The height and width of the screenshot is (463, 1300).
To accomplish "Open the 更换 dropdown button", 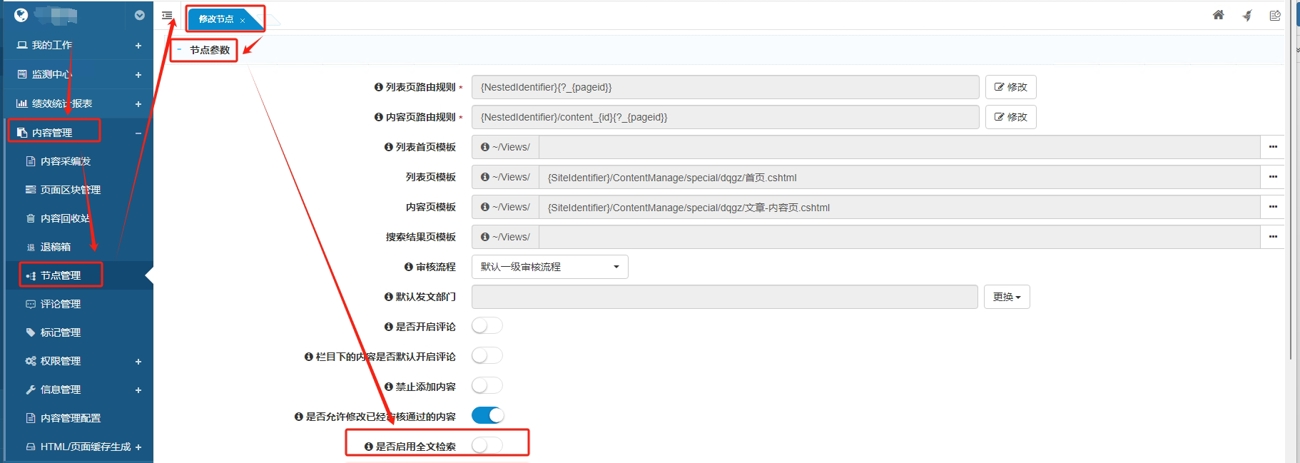I will point(1007,297).
